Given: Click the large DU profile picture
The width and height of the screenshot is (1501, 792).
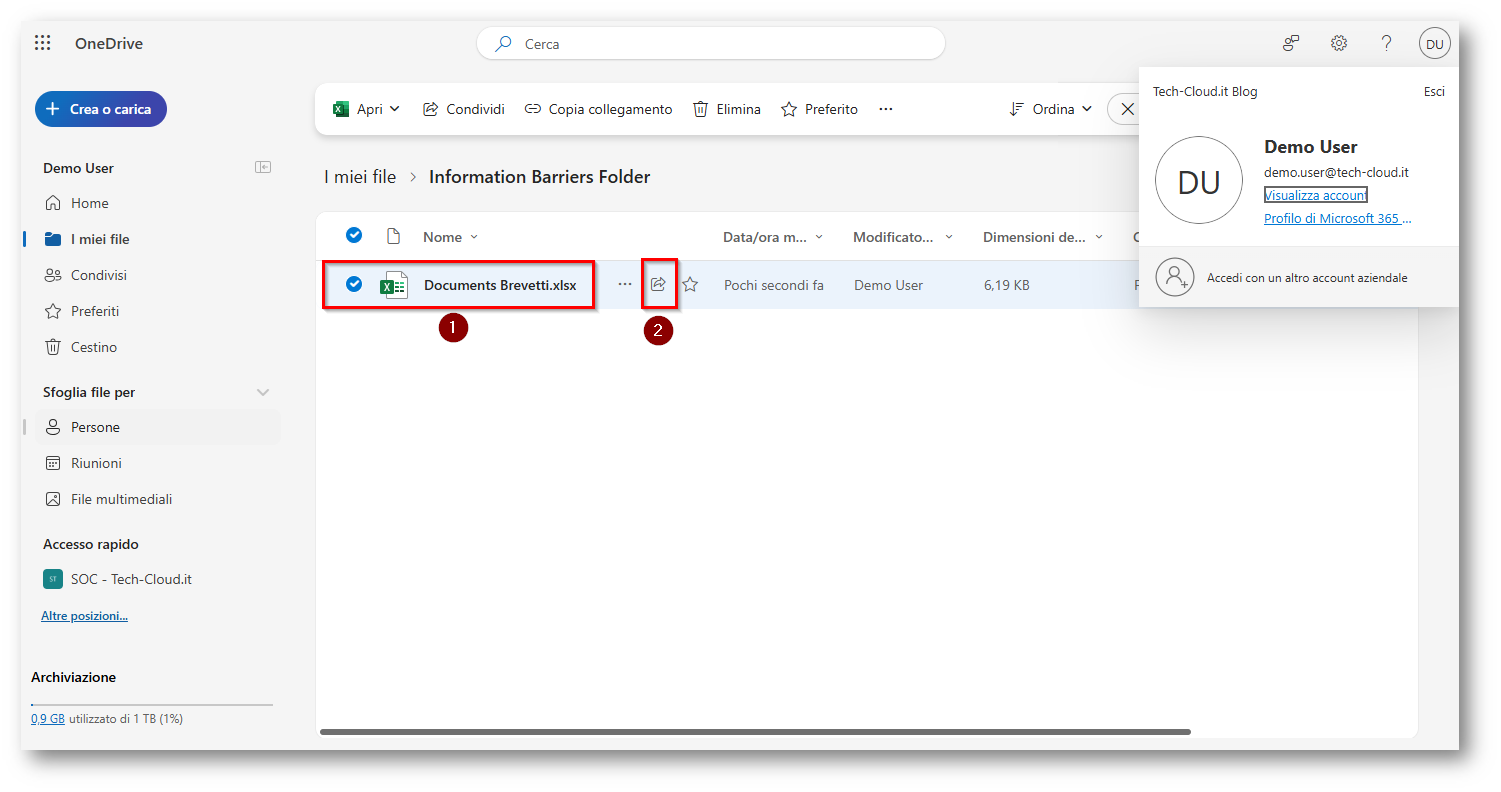Looking at the screenshot, I should click(x=1199, y=181).
